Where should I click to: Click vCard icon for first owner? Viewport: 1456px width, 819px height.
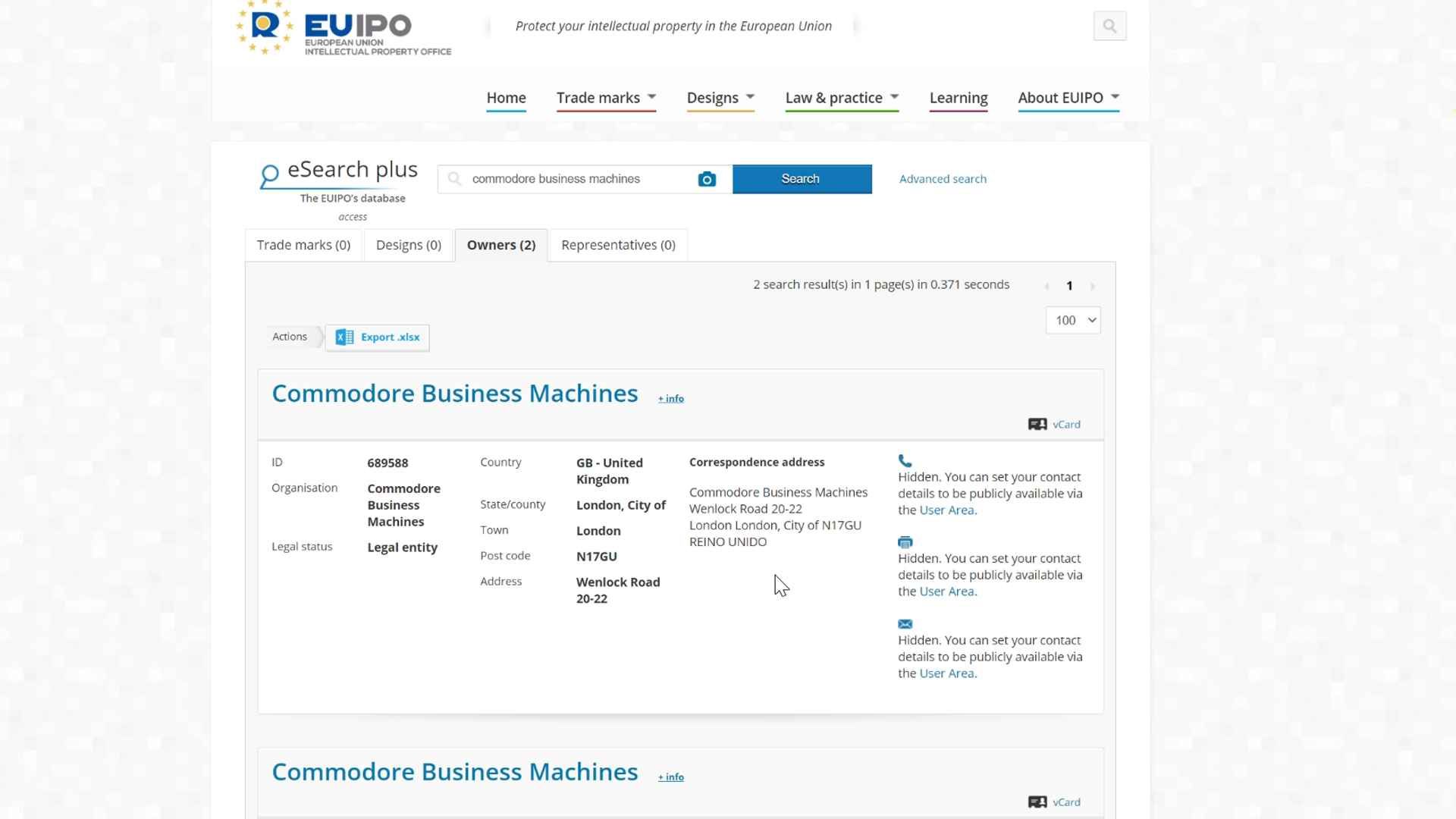(1037, 425)
